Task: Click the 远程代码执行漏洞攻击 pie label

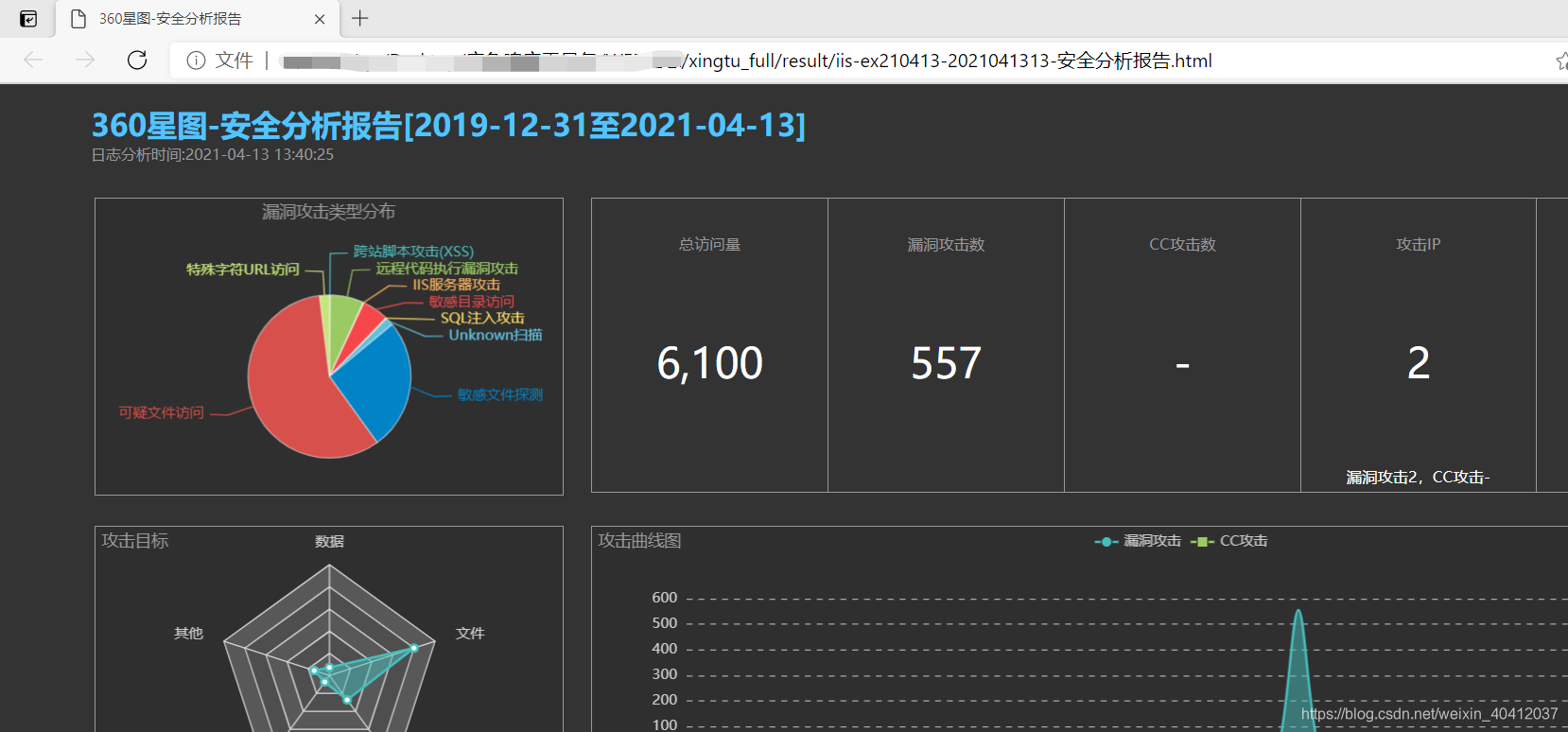Action: (x=446, y=269)
